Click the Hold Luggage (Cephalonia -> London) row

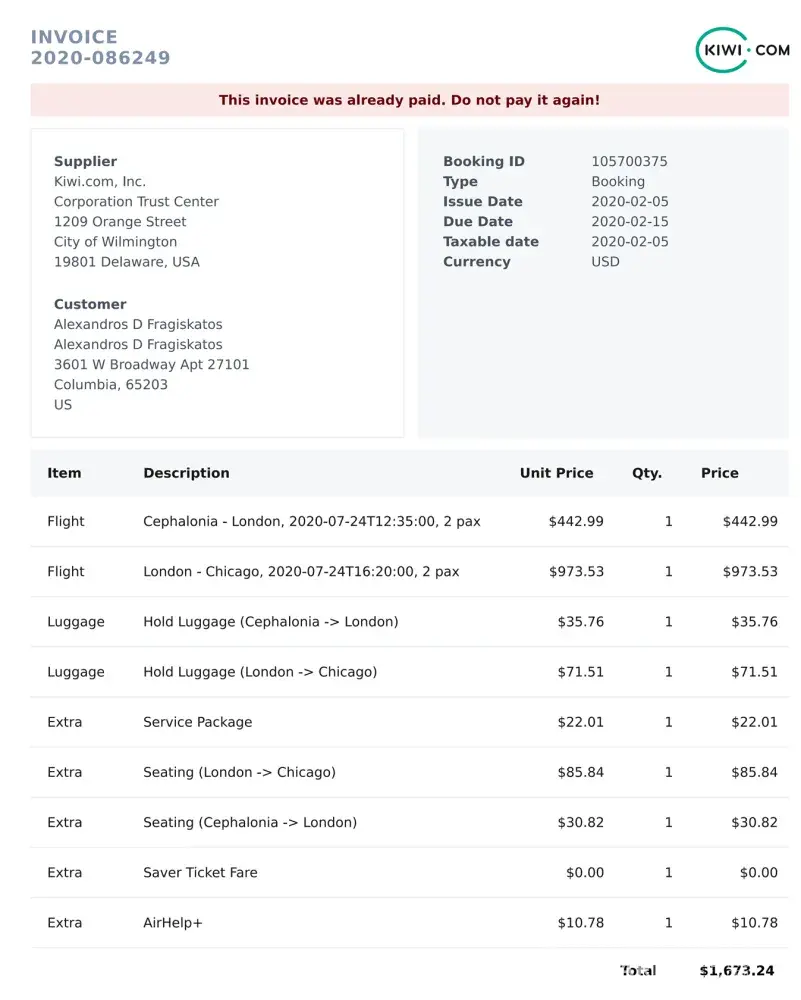(x=270, y=622)
